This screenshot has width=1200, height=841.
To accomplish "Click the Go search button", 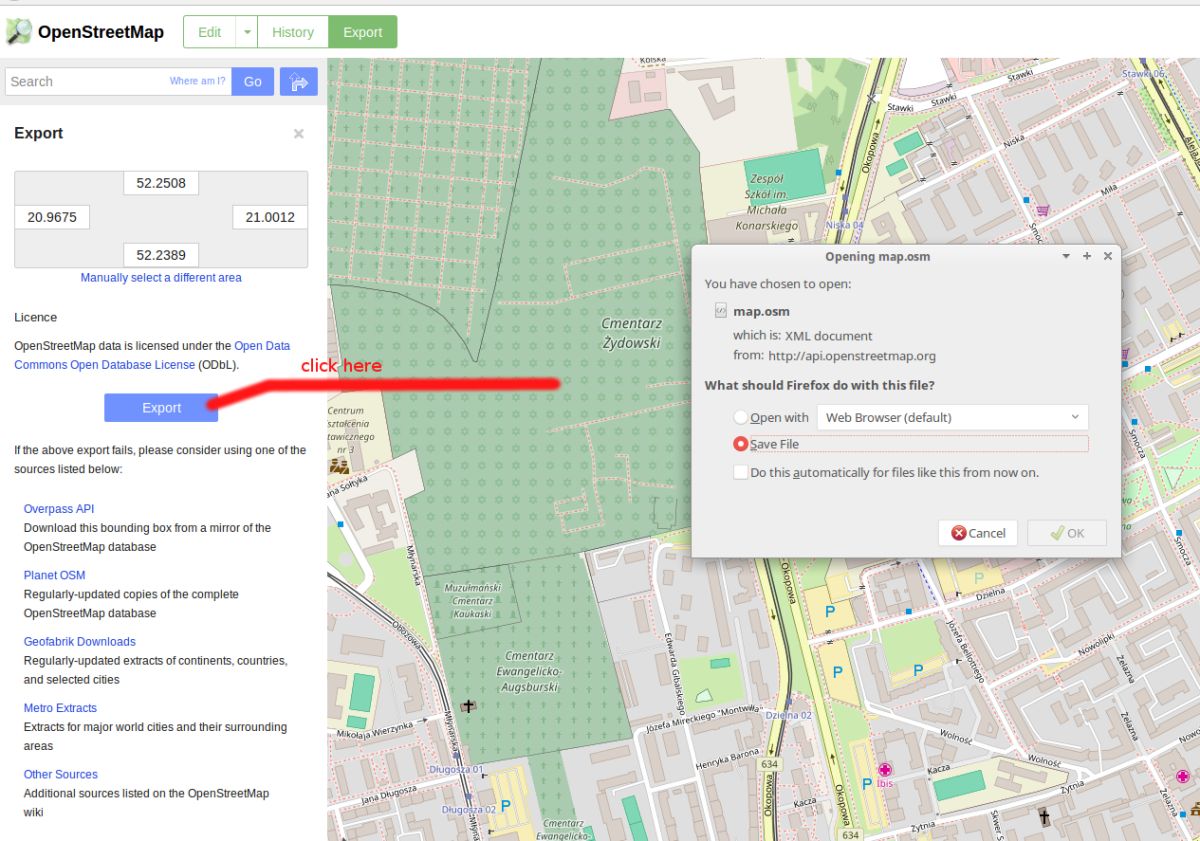I will pyautogui.click(x=253, y=81).
